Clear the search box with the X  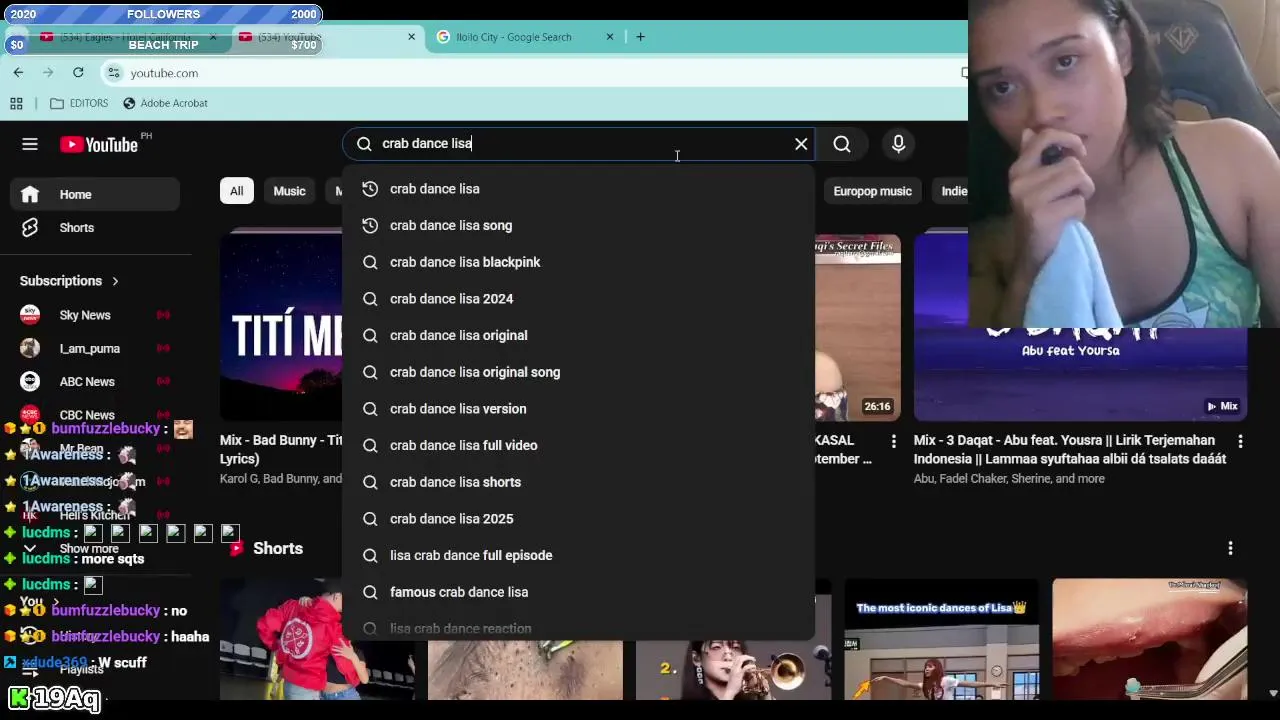pyautogui.click(x=801, y=144)
